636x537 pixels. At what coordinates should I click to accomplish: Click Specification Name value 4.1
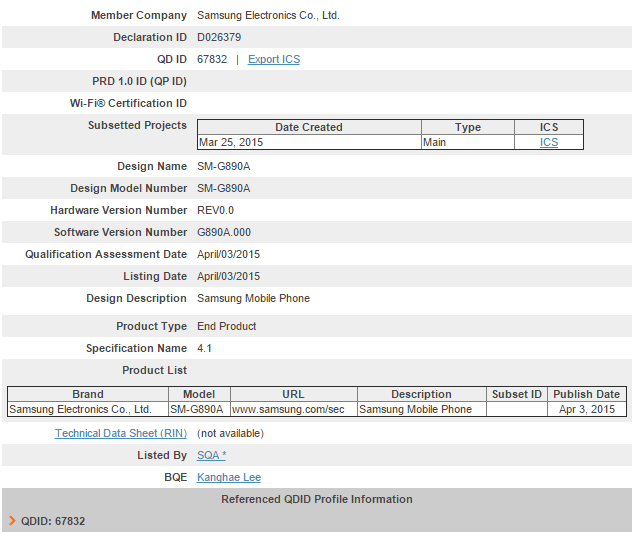[204, 348]
